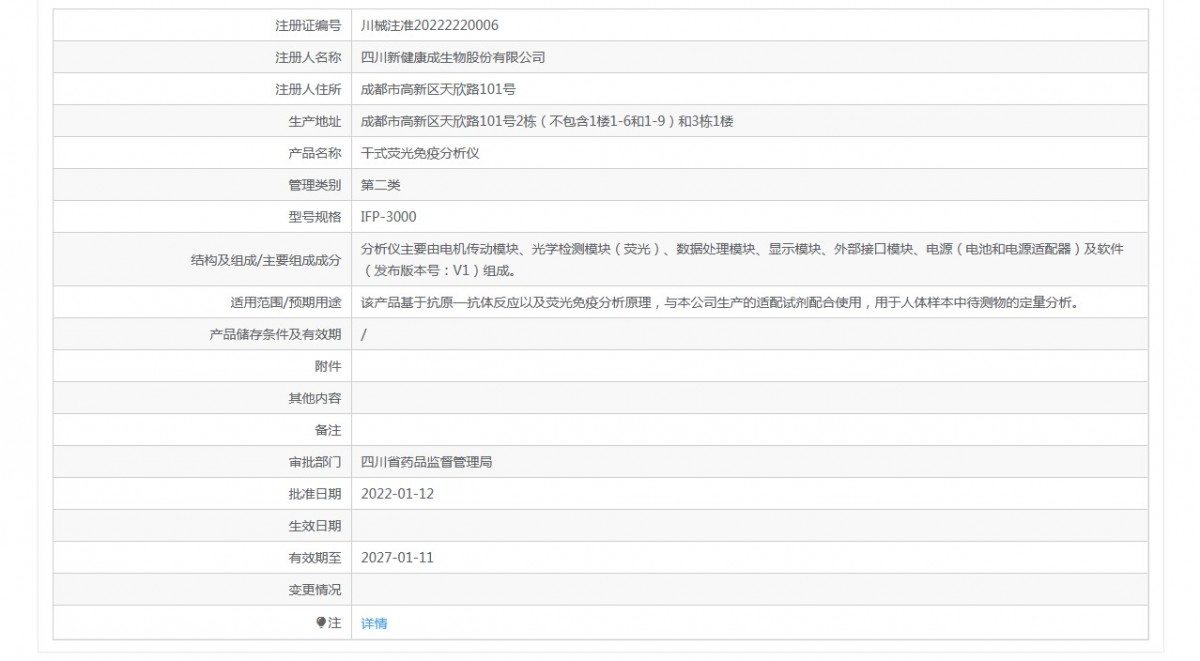The height and width of the screenshot is (661, 1200).
Task: Click the 产品名称 label
Action: click(x=314, y=153)
